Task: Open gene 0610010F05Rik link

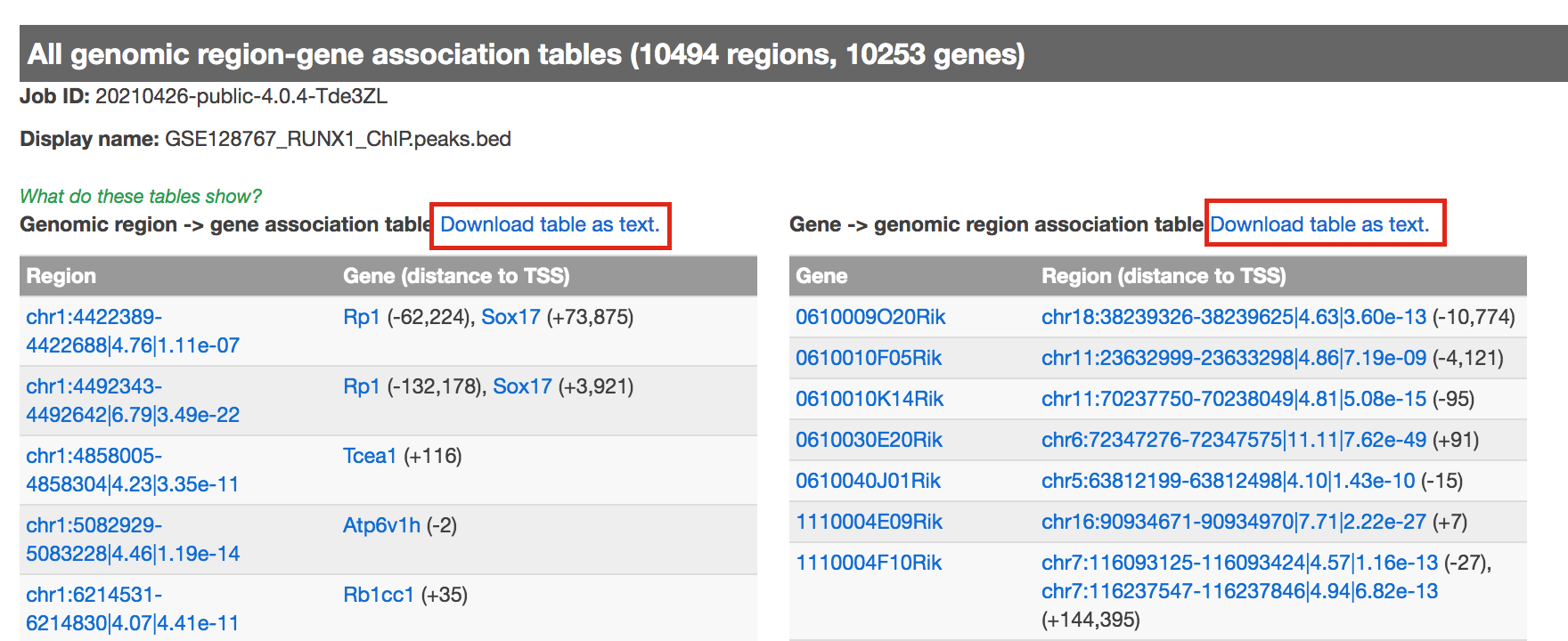Action: pyautogui.click(x=869, y=358)
